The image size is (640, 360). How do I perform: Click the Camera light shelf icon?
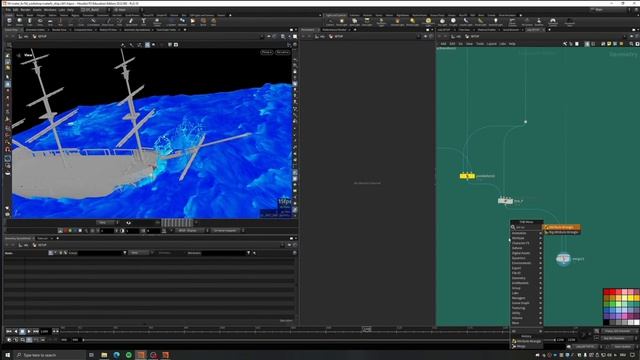click(330, 22)
